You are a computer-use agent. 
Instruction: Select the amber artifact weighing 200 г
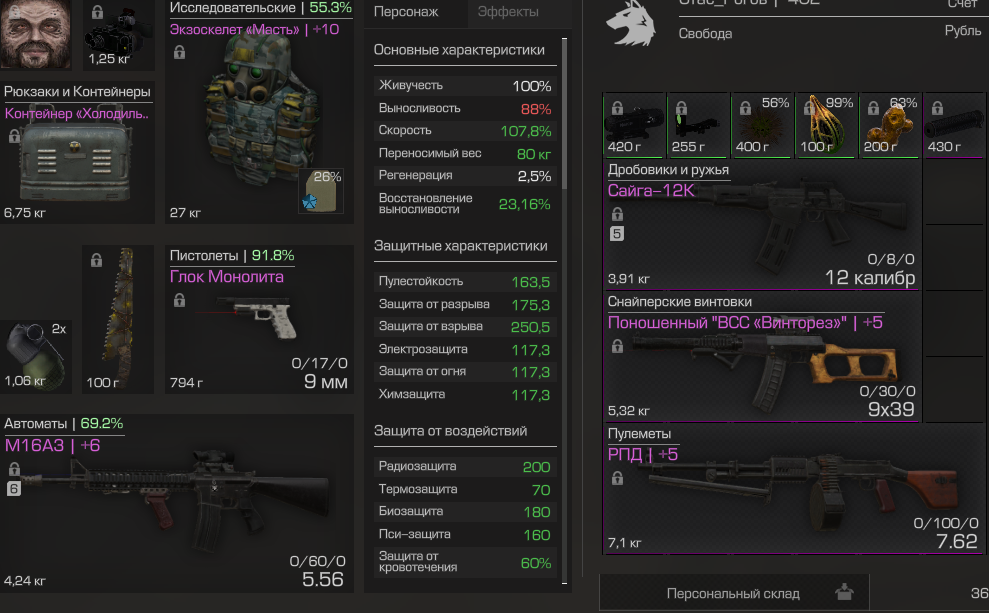click(890, 125)
